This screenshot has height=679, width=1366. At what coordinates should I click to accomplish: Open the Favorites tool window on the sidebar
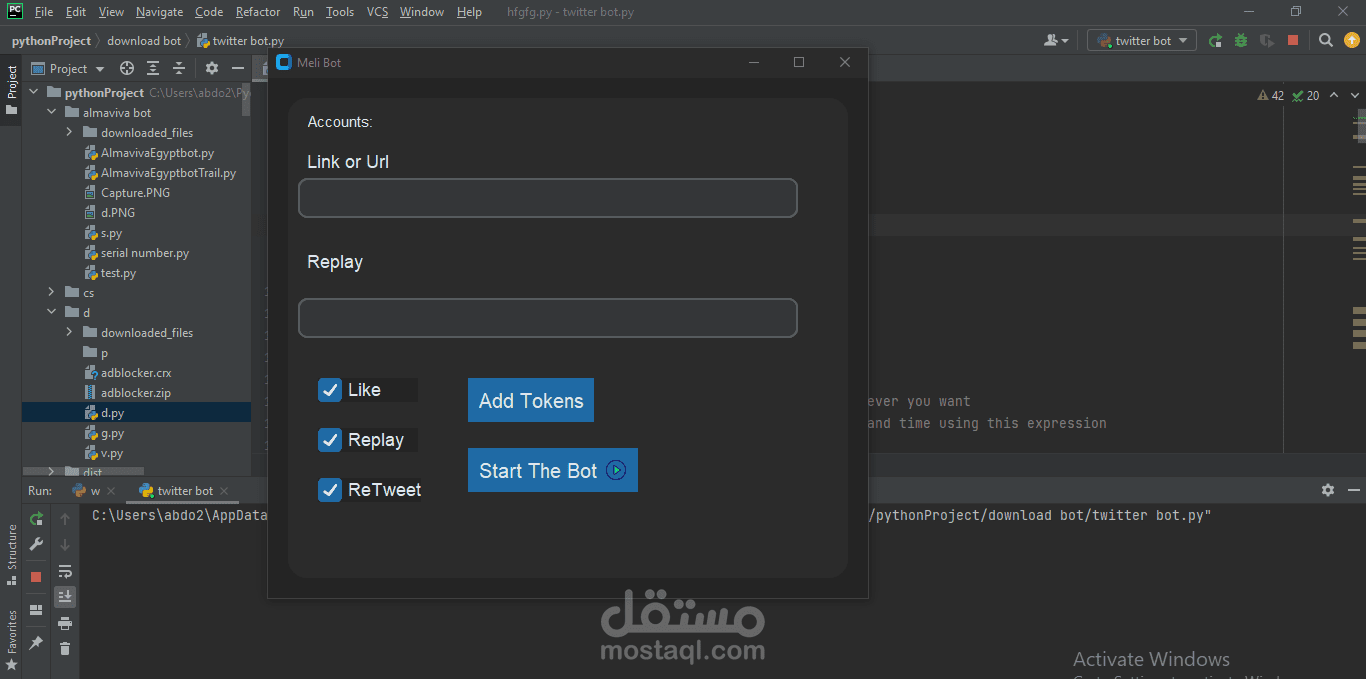pos(12,640)
